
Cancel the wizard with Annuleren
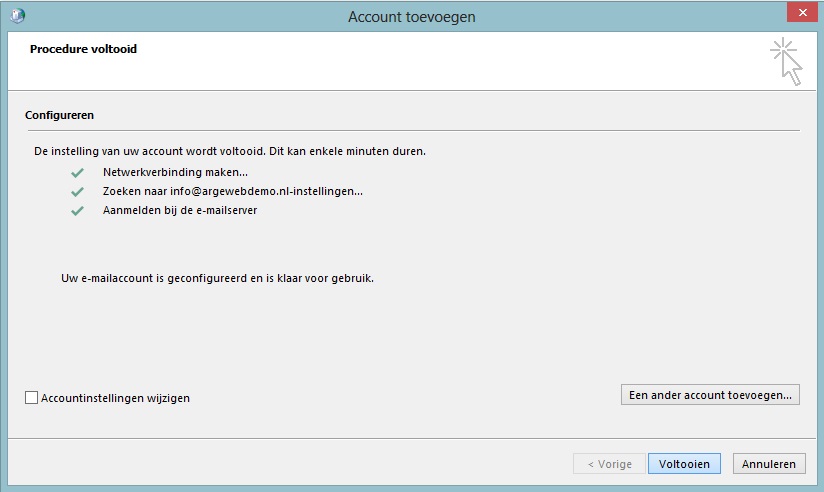[769, 464]
